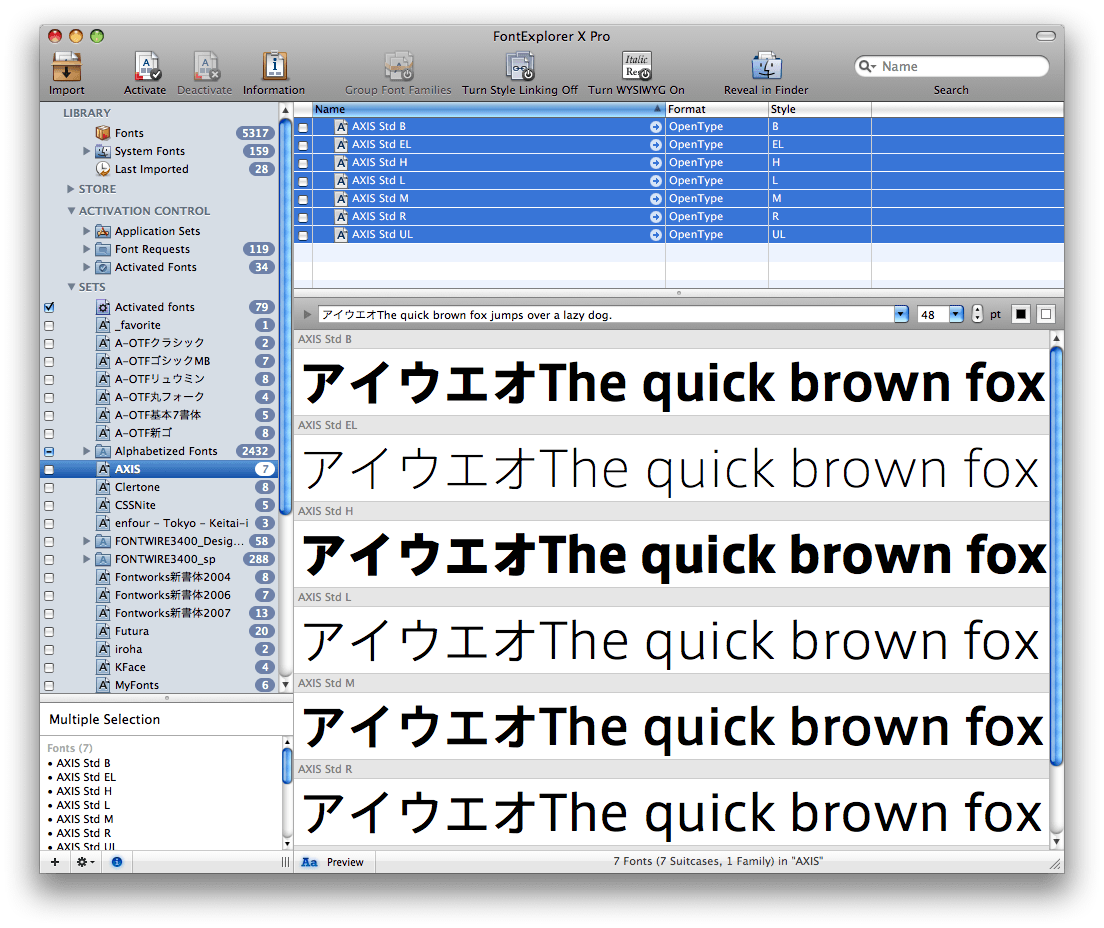
Task: Select the Activated Fonts tree item
Action: (158, 268)
